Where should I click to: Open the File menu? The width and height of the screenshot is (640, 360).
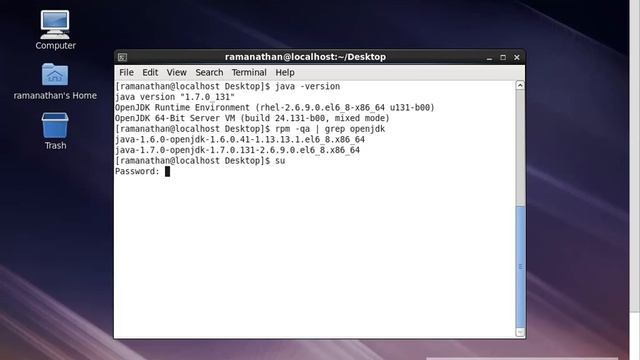pyautogui.click(x=126, y=72)
